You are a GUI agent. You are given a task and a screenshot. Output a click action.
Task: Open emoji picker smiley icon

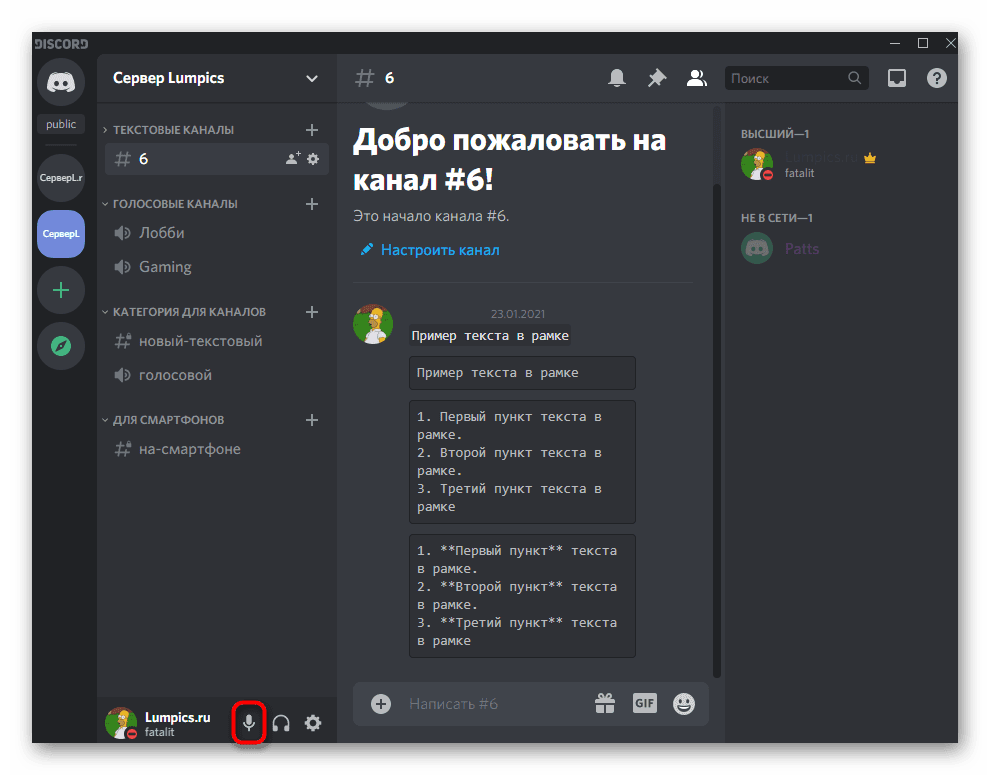(684, 704)
